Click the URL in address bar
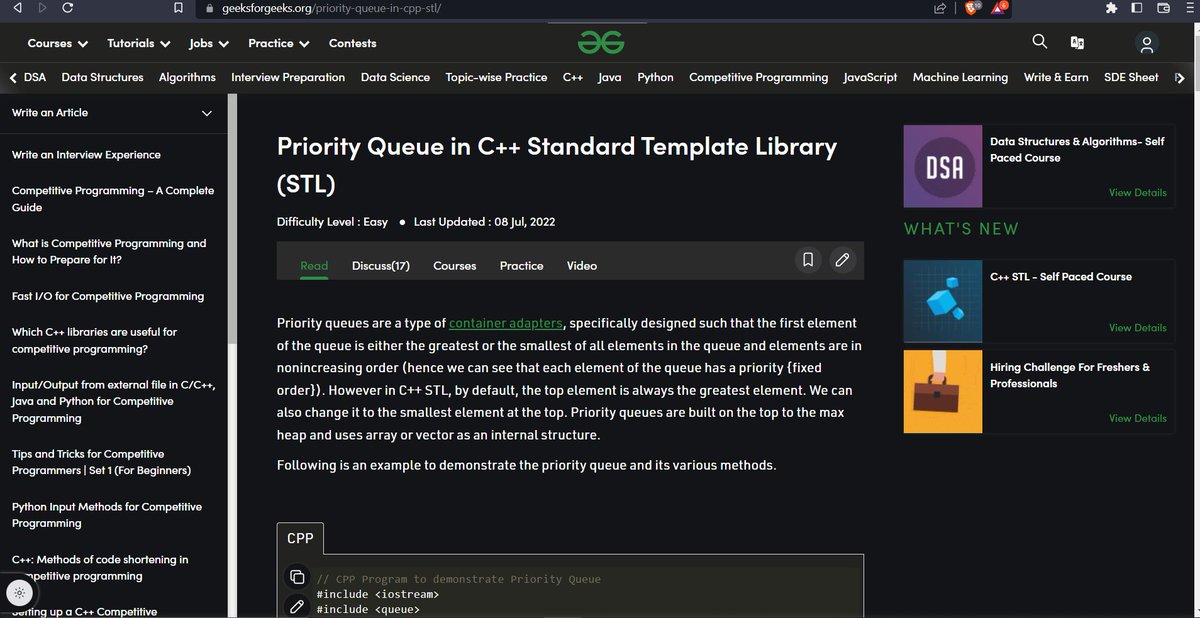 coord(331,8)
